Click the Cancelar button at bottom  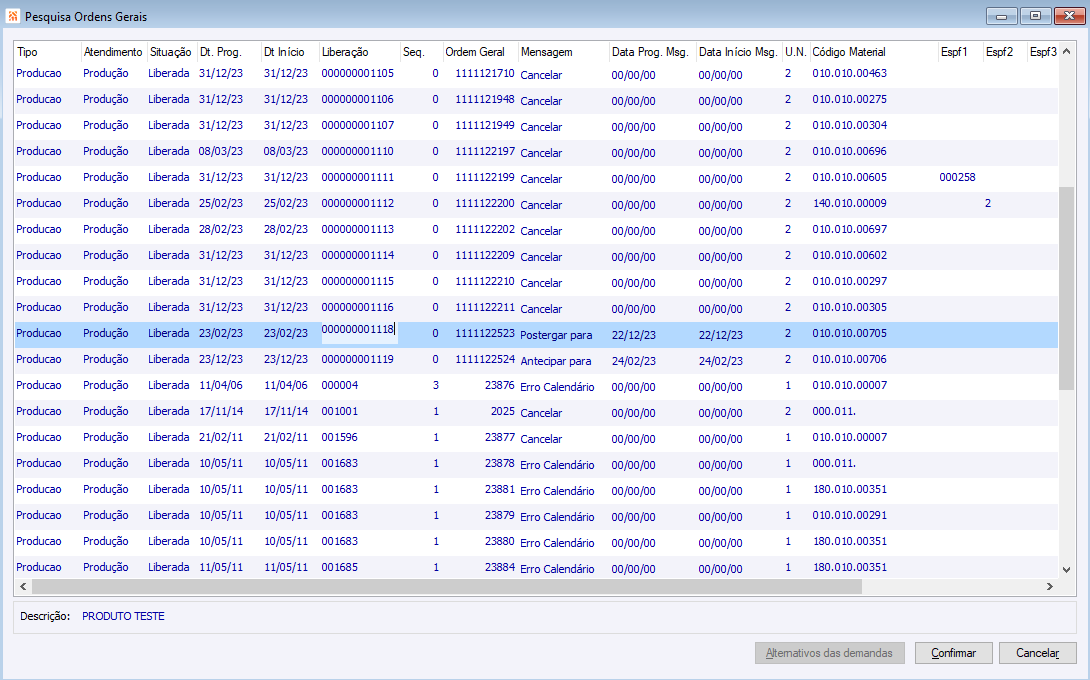(x=1037, y=653)
